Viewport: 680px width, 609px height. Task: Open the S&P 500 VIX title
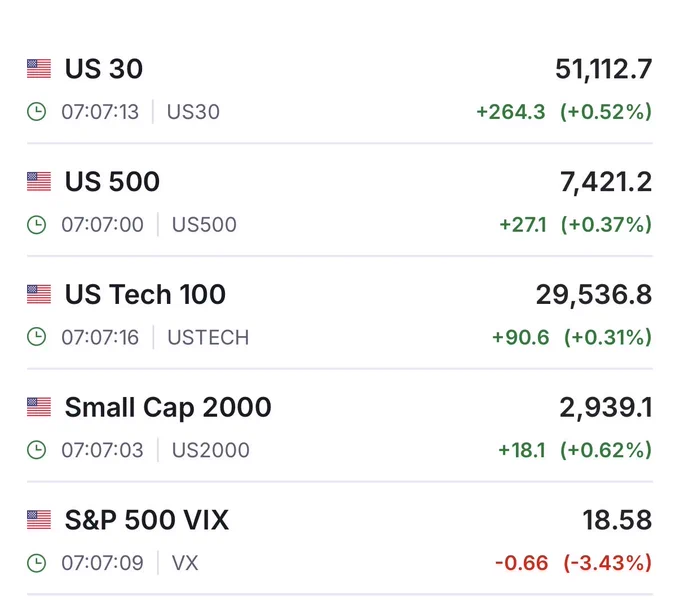(x=147, y=520)
